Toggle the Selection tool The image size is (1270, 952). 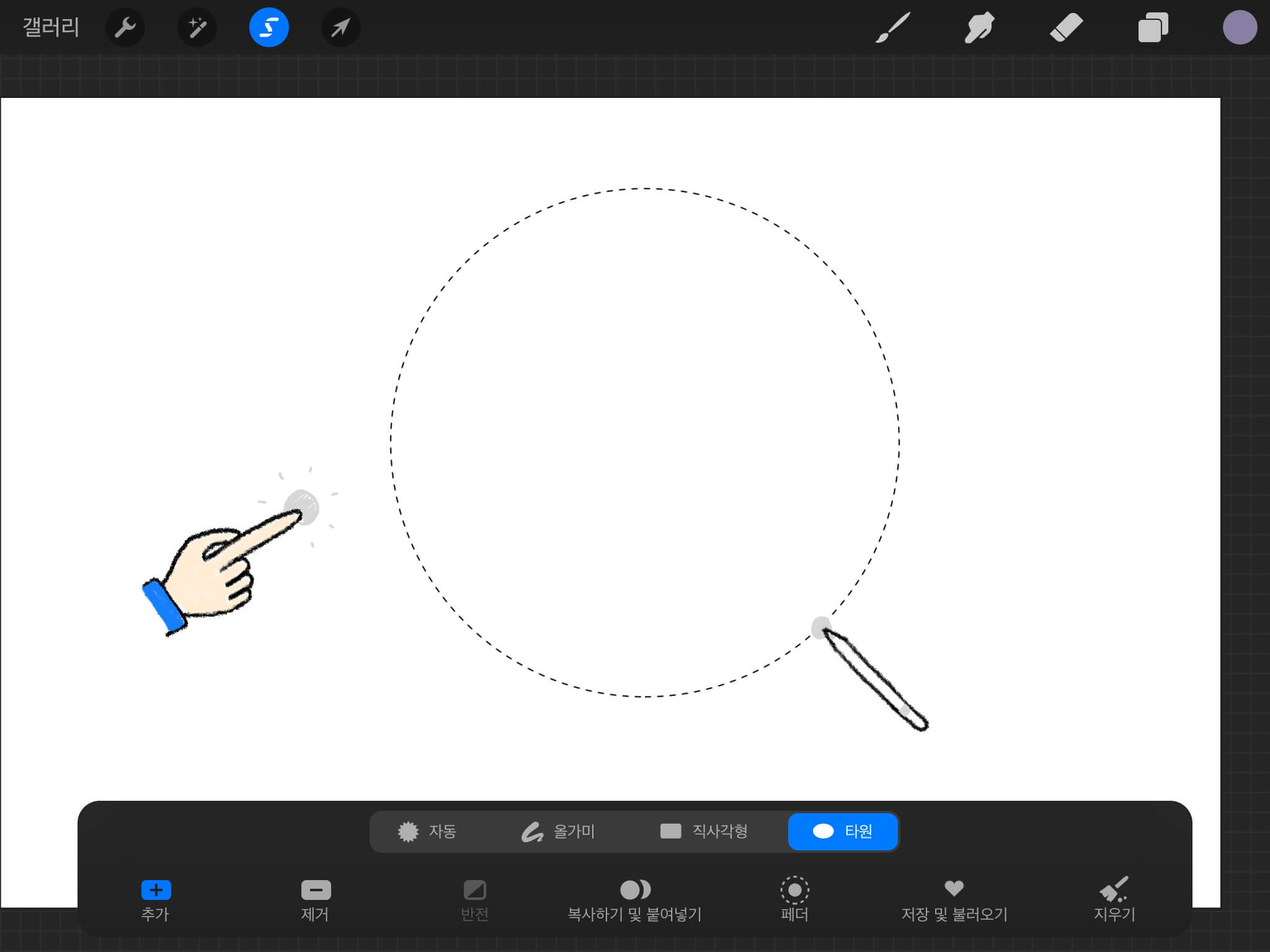(269, 28)
